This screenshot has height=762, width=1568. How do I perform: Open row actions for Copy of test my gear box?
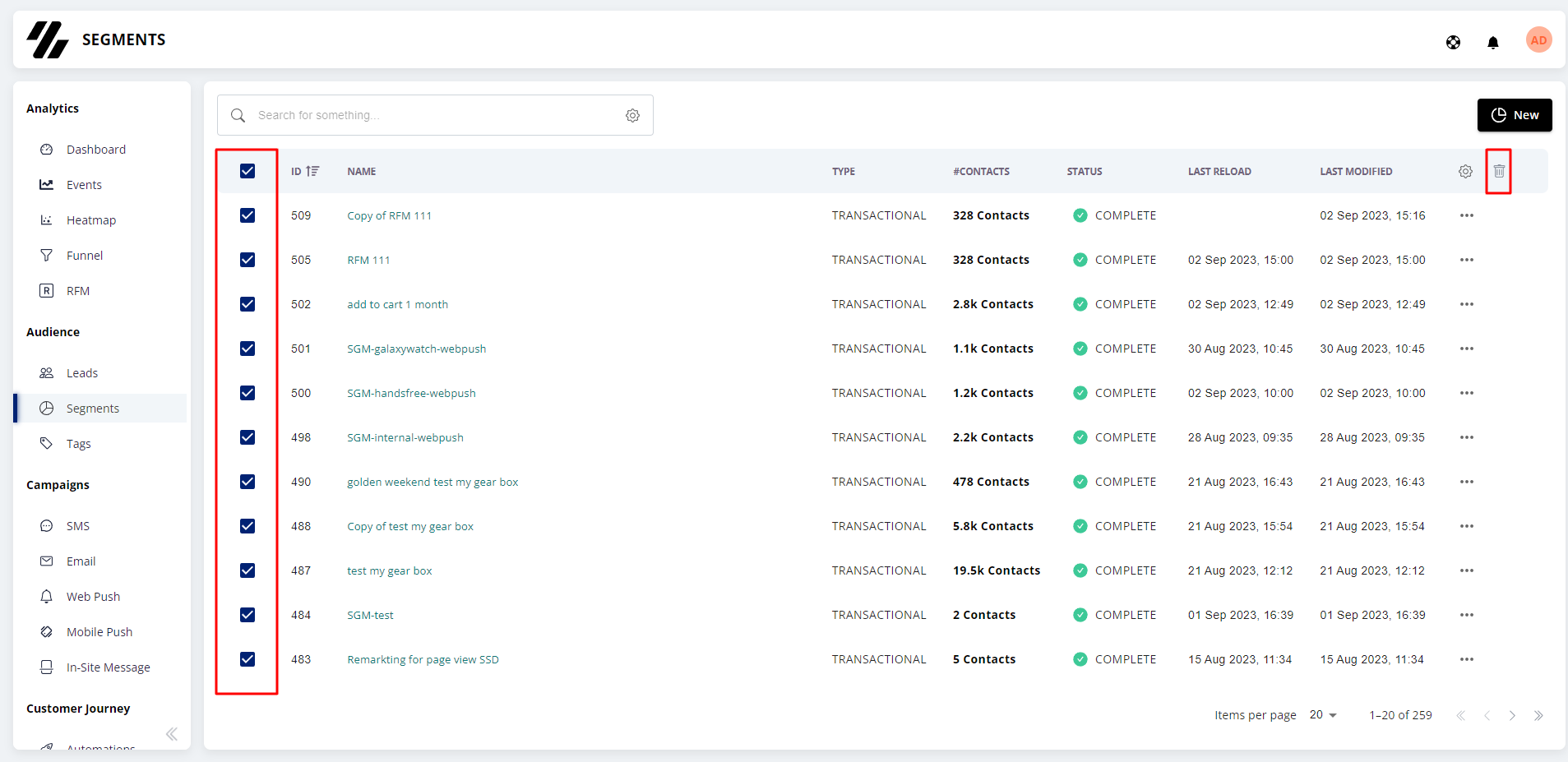(1466, 526)
